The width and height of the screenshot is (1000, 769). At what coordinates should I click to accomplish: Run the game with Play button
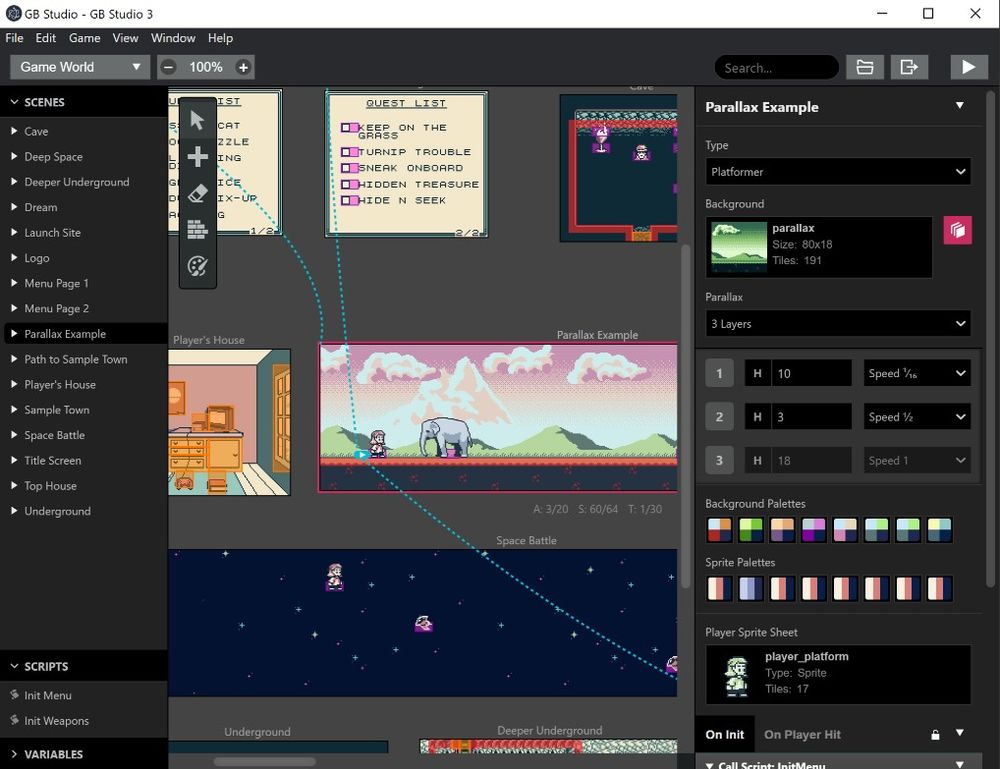(x=968, y=67)
